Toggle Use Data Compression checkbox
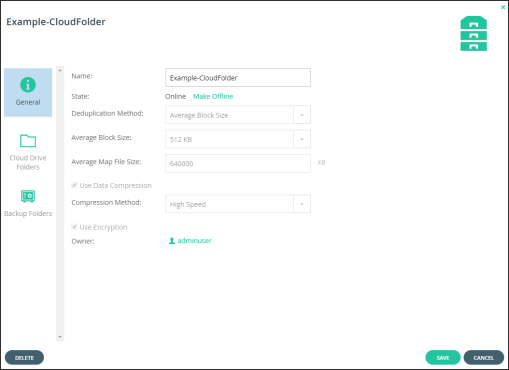The width and height of the screenshot is (509, 370). pos(74,185)
